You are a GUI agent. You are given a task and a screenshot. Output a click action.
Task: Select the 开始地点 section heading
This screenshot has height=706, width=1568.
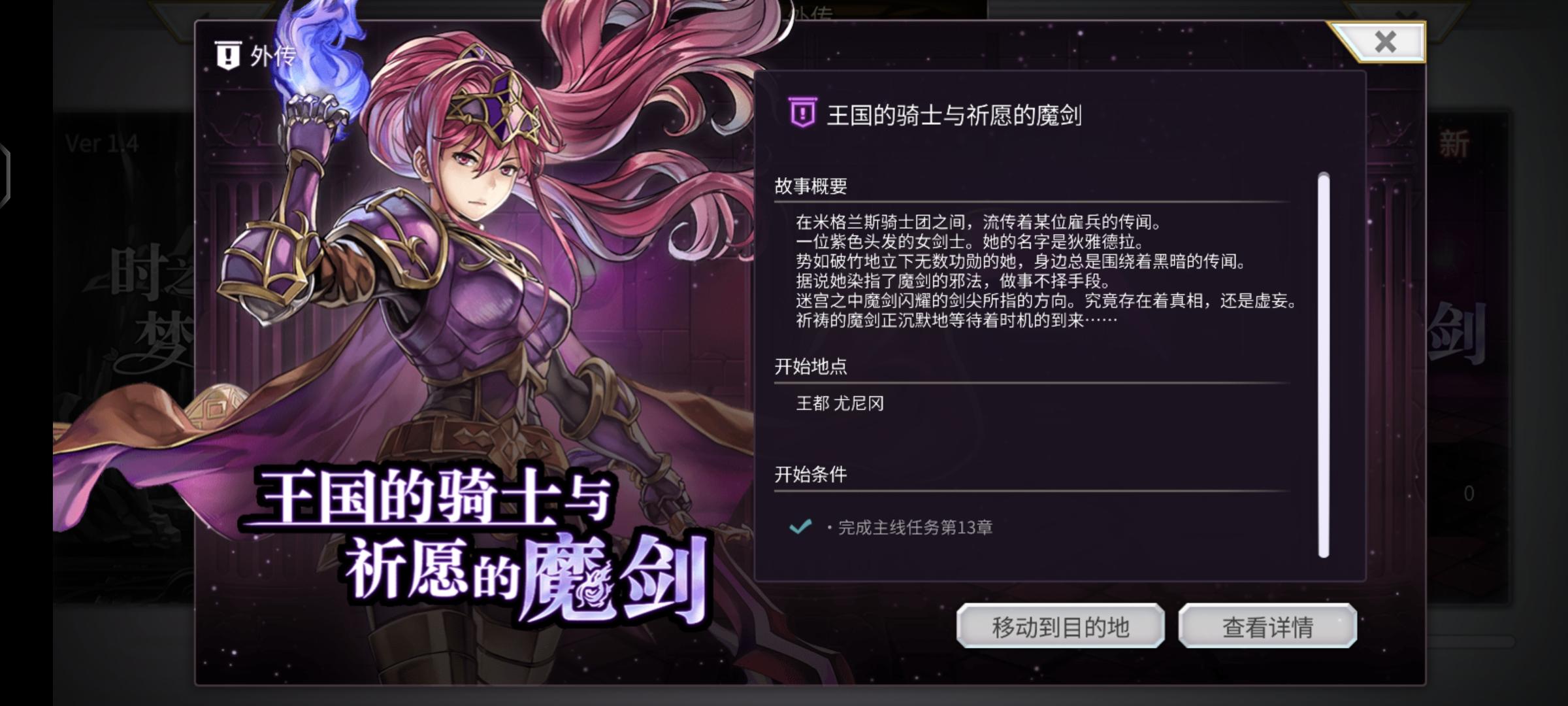(811, 366)
